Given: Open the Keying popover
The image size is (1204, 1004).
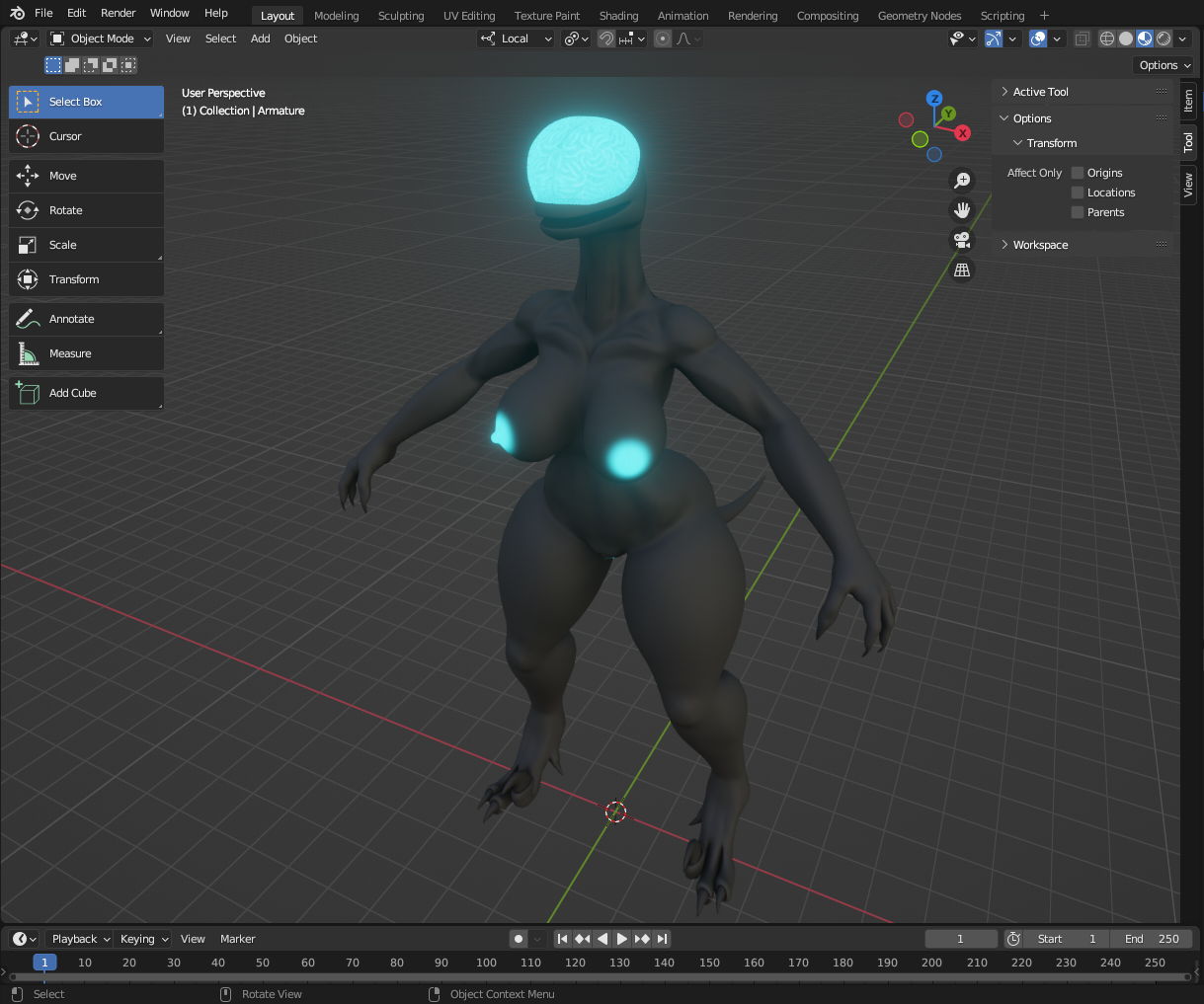Looking at the screenshot, I should pos(144,939).
